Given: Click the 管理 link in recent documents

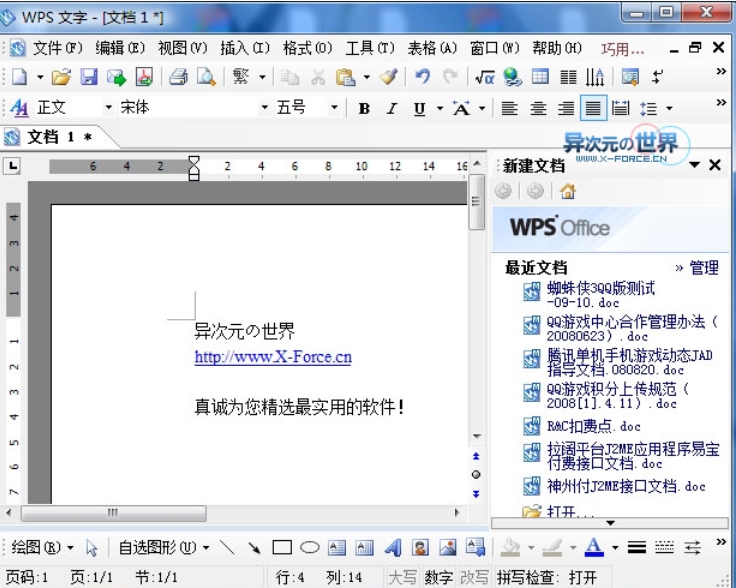Looking at the screenshot, I should (703, 267).
